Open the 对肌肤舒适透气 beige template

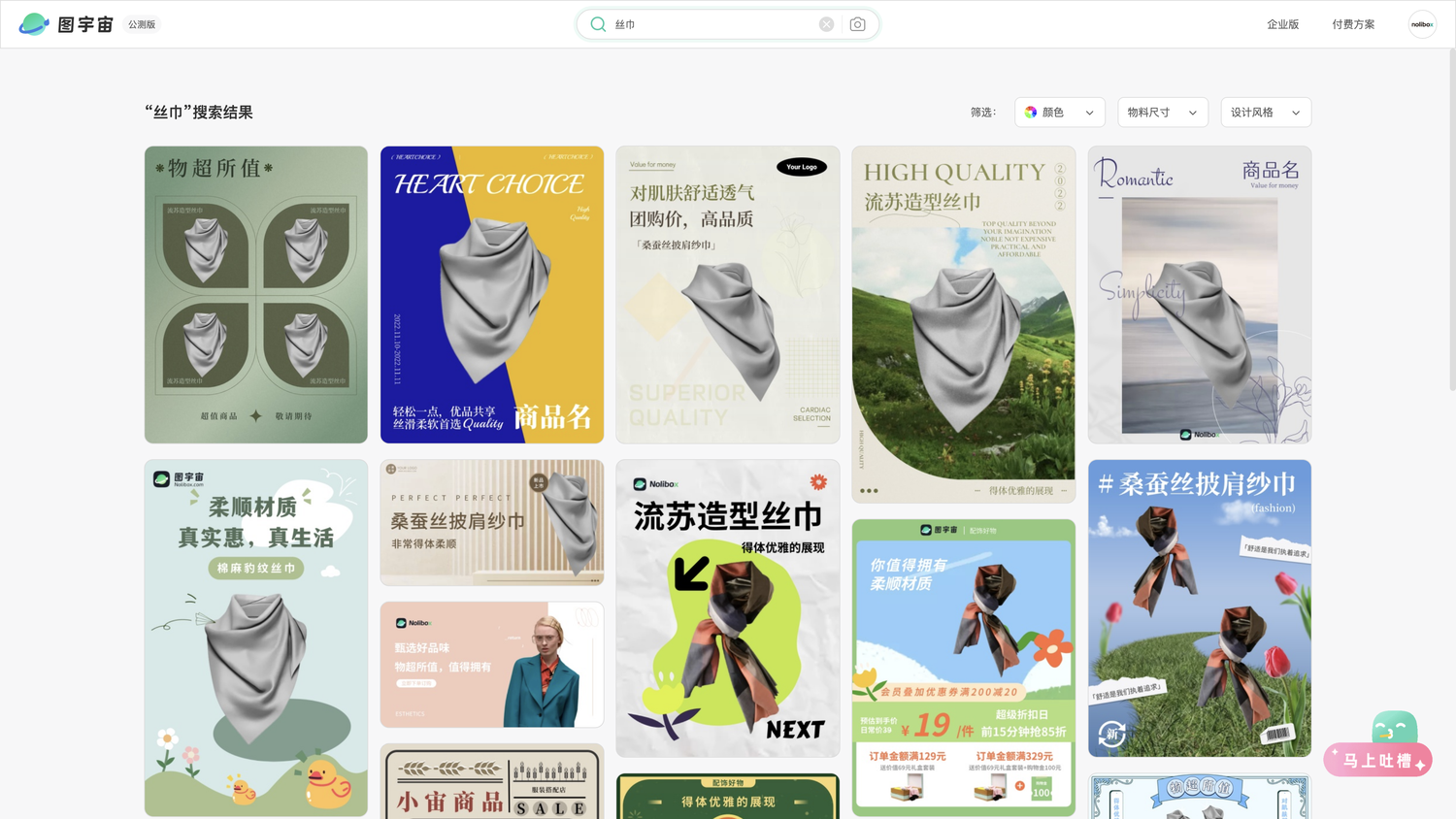[x=728, y=295]
